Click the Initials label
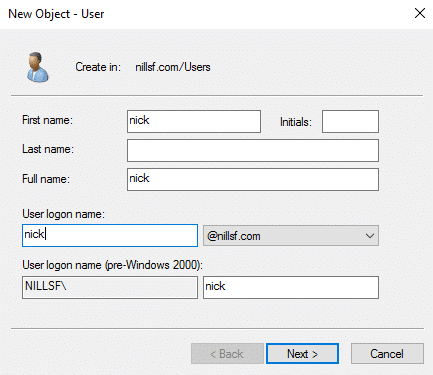This screenshot has height=375, width=433. coord(296,122)
